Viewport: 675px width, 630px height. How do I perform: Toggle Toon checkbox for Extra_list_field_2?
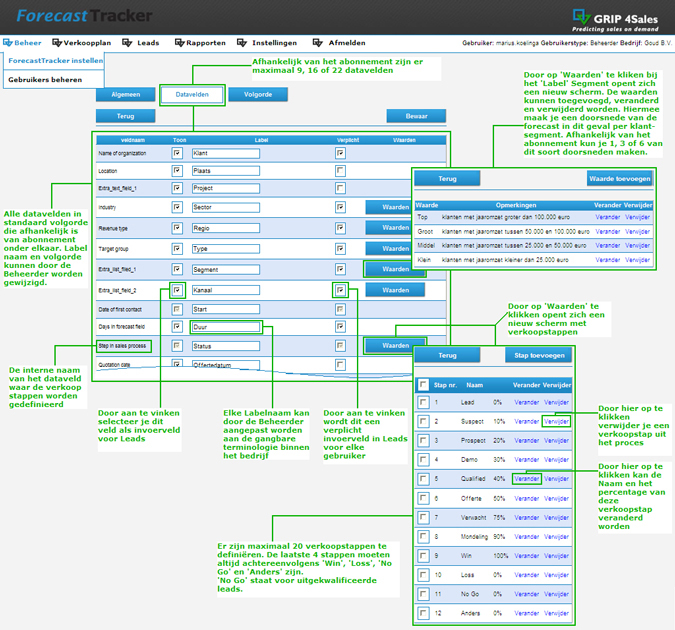(177, 290)
